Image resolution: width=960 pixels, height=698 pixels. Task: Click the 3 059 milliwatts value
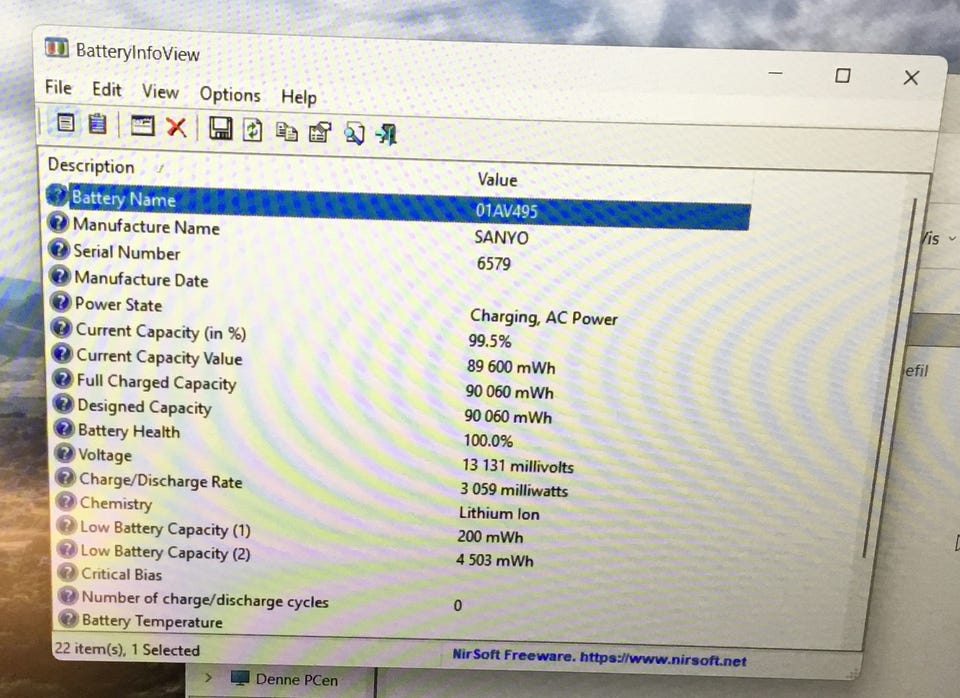point(514,489)
